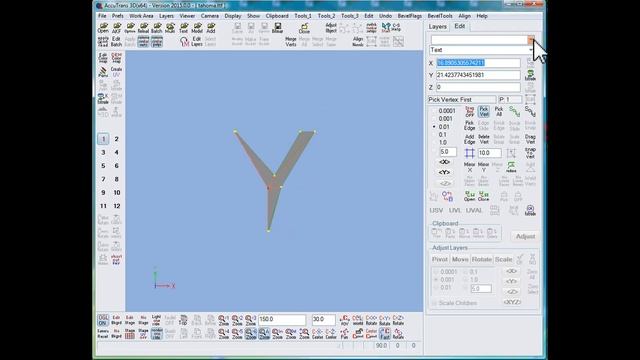The height and width of the screenshot is (360, 640).
Task: Click the 150.0 zoom value field
Action: coord(282,320)
